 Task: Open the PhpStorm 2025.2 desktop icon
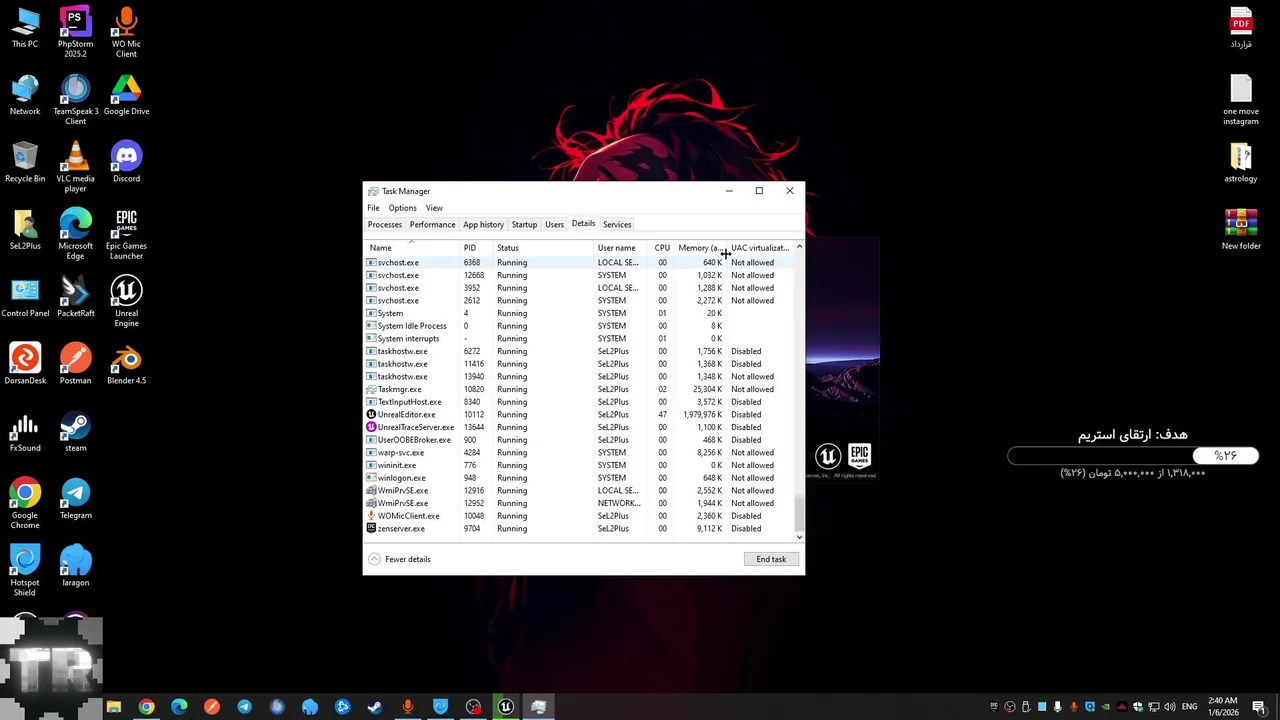tap(75, 32)
